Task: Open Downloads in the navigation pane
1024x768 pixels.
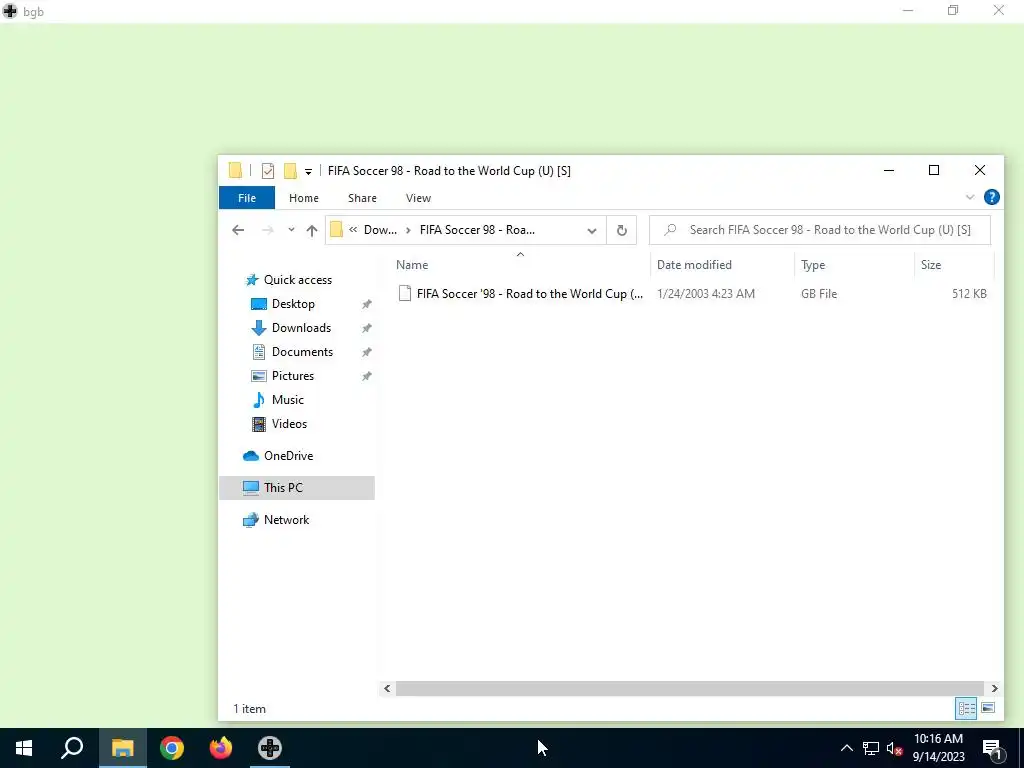Action: point(301,328)
